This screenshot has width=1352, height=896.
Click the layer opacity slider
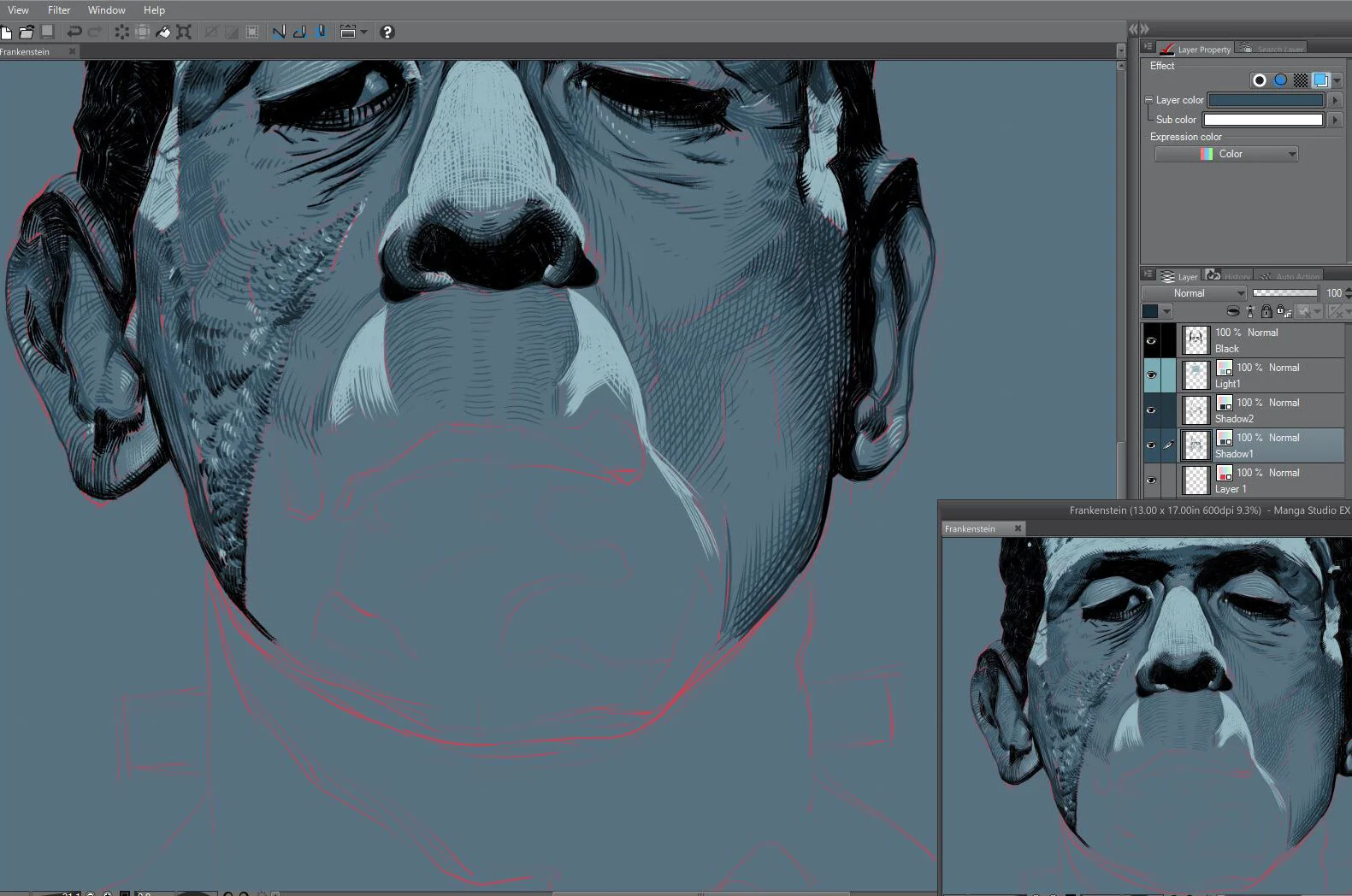tap(1284, 293)
